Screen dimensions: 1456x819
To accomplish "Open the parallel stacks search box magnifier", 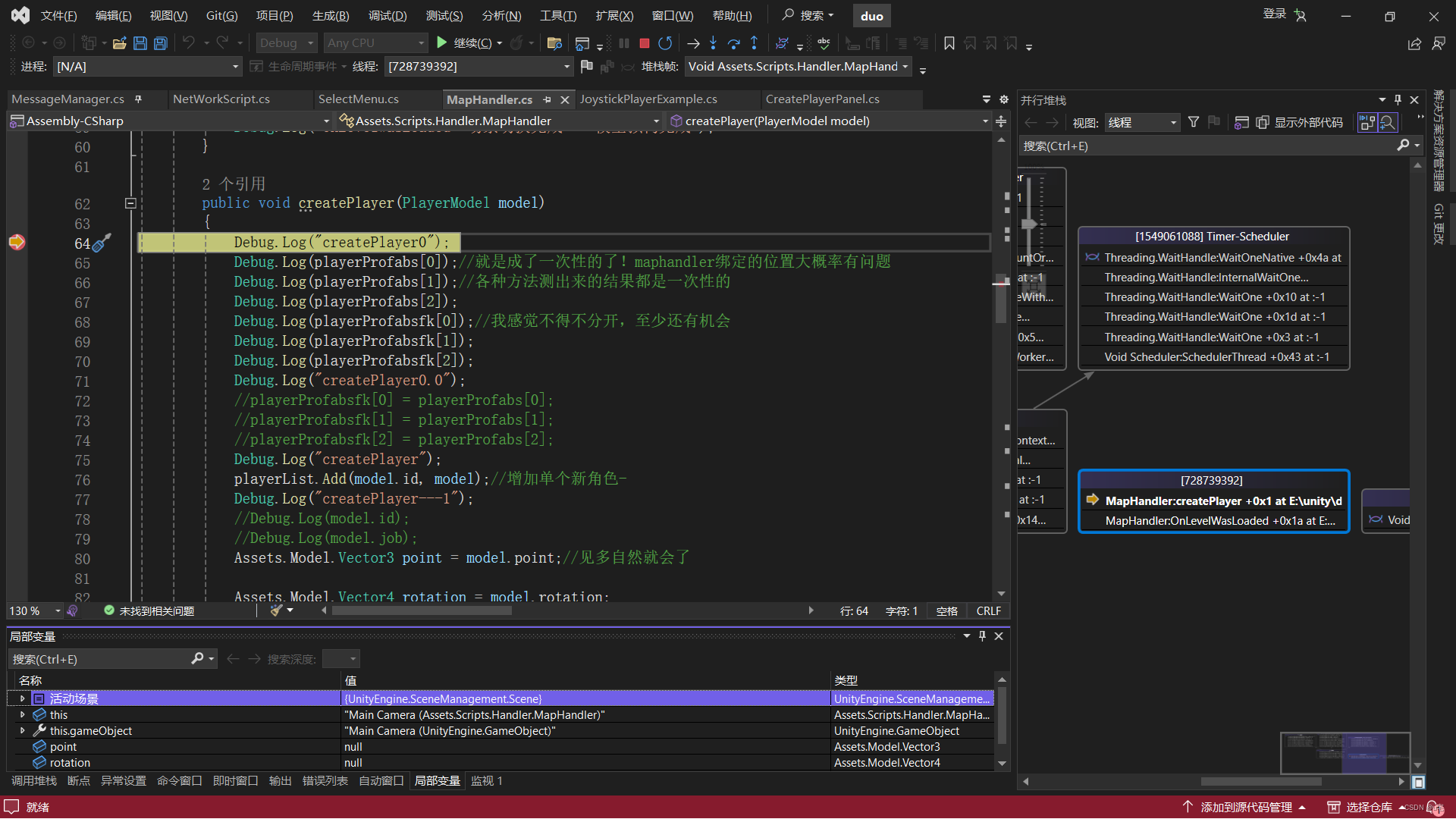I will (x=1404, y=145).
